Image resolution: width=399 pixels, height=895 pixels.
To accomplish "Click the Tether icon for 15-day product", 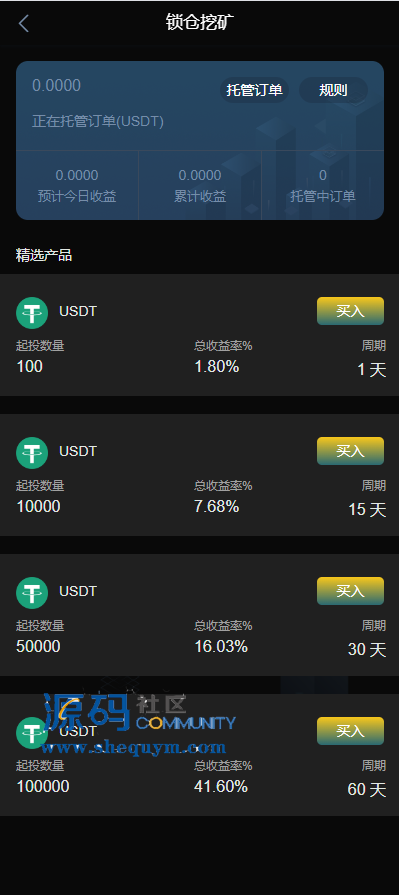I will click(x=32, y=453).
